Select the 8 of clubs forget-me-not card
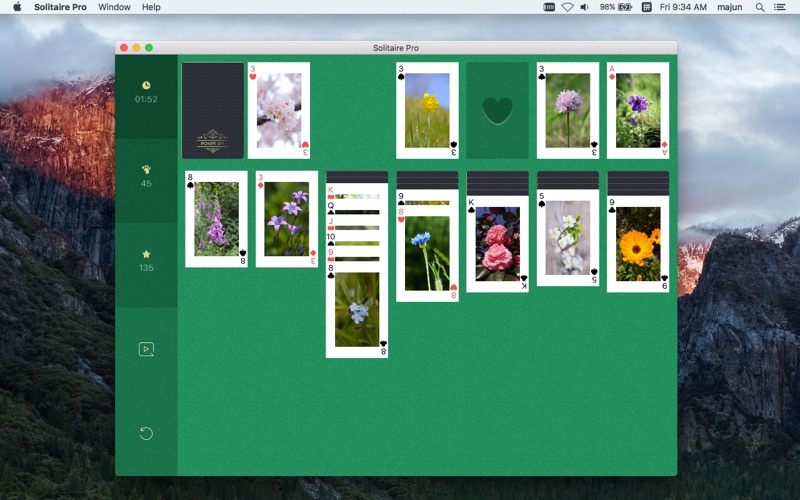 pos(357,310)
